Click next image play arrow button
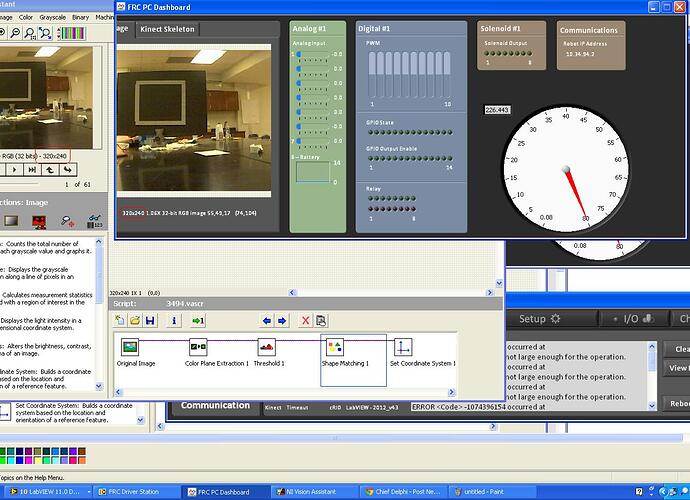 [14, 169]
